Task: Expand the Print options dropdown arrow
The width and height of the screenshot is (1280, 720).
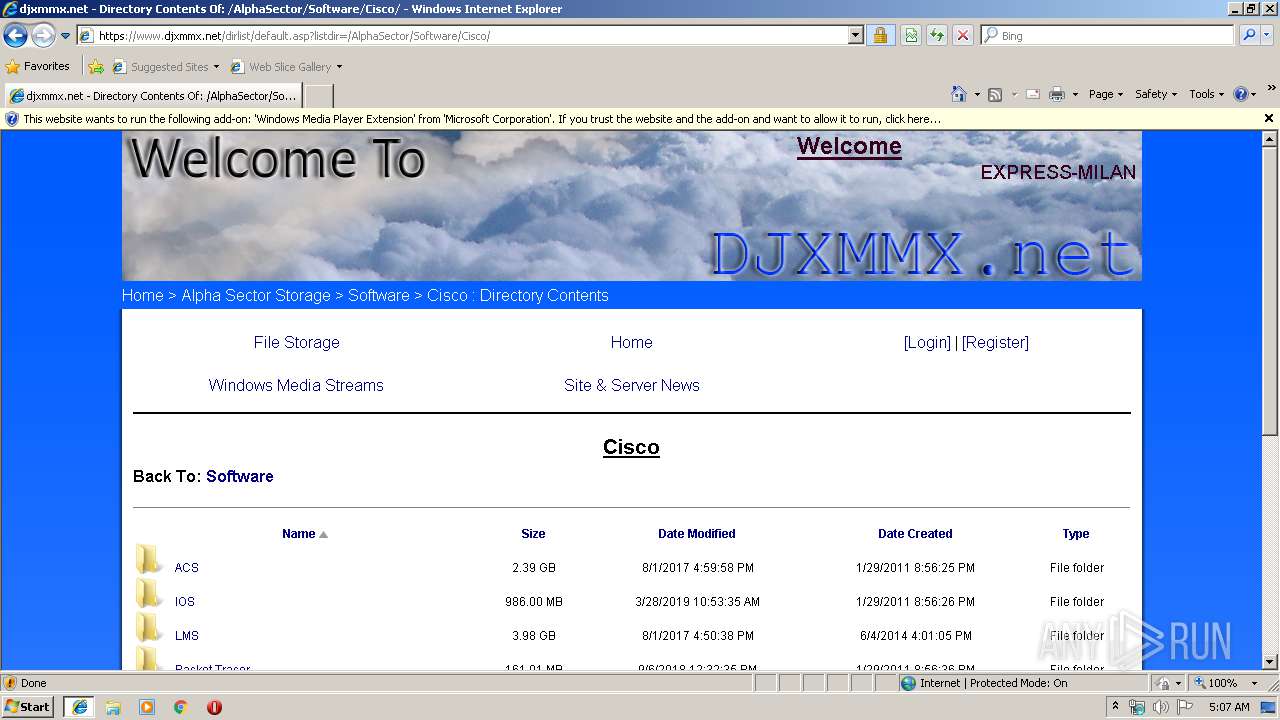Action: click(x=1075, y=94)
